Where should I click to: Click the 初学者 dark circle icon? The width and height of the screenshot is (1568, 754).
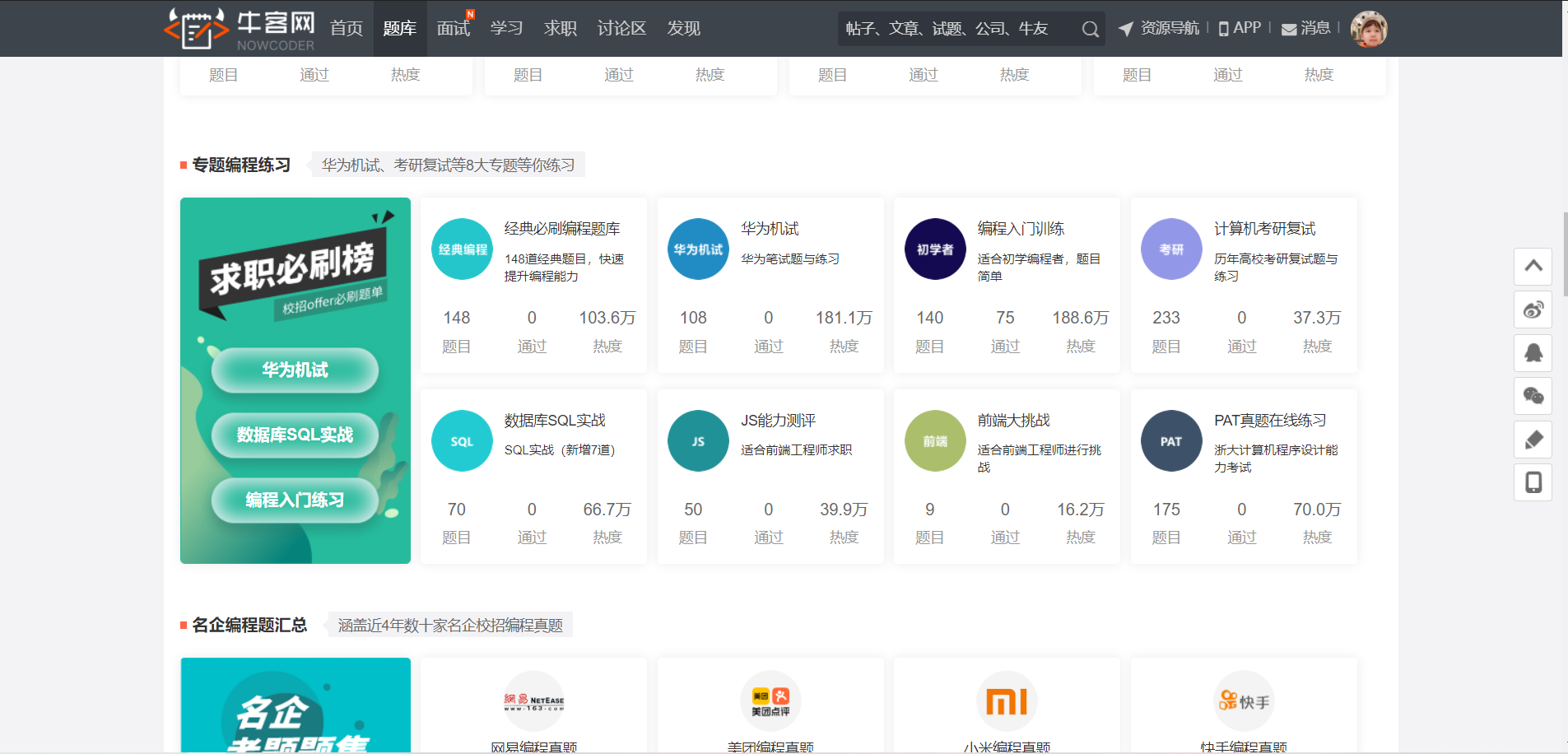pyautogui.click(x=935, y=249)
